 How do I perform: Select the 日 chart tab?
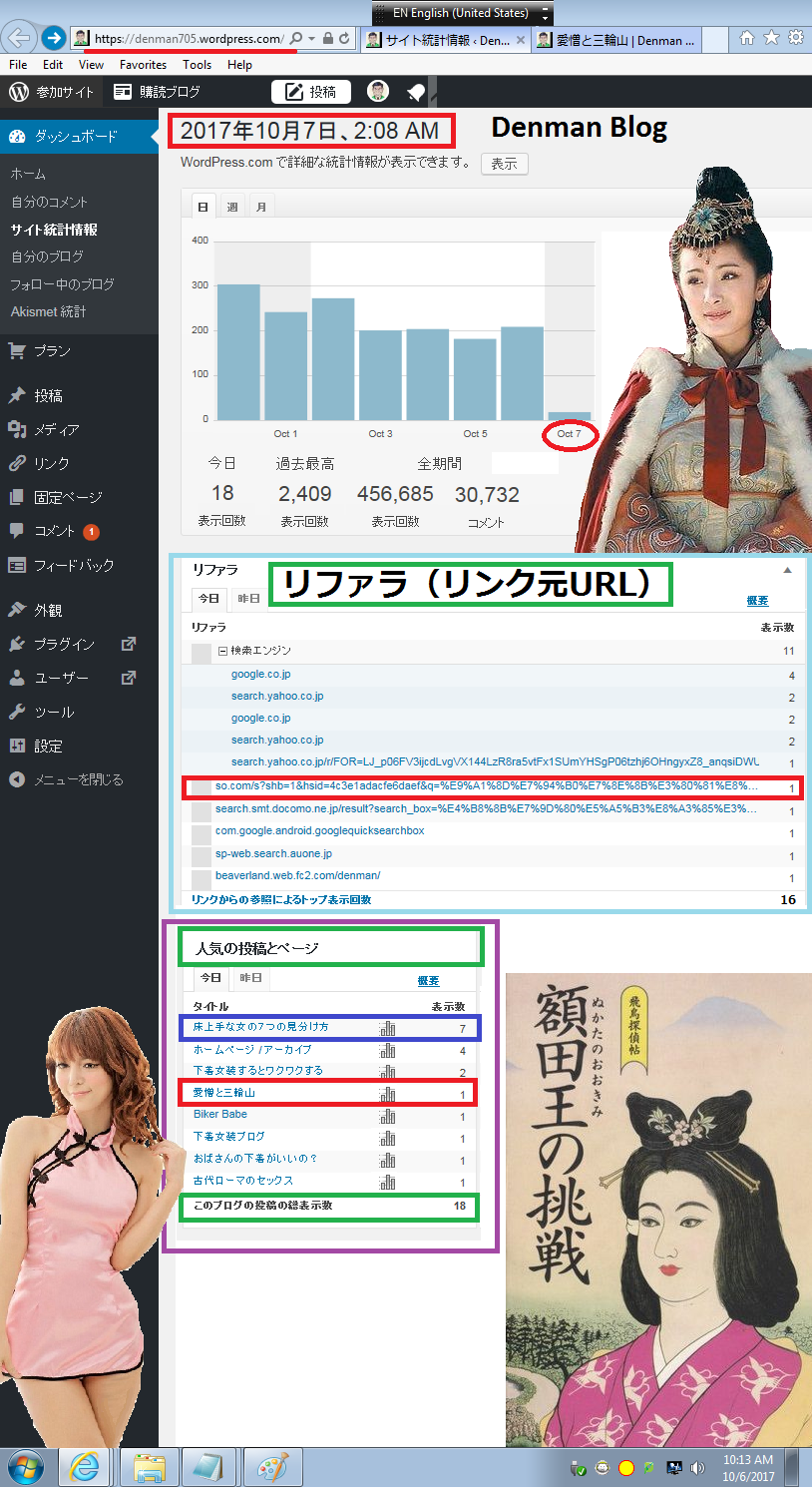pos(203,207)
